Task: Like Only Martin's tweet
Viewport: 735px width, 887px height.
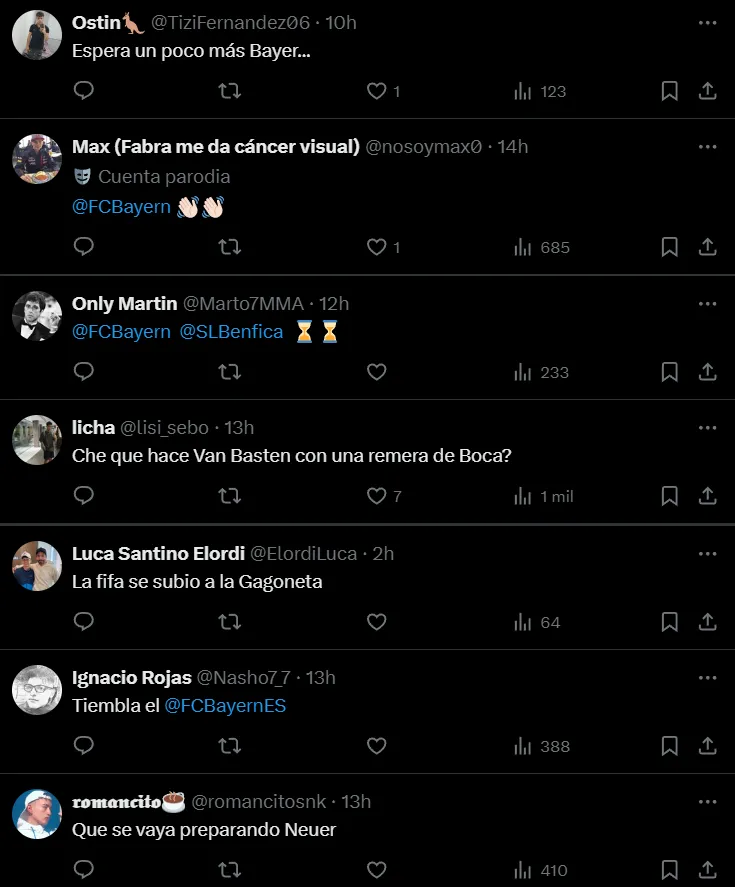Action: click(x=376, y=372)
